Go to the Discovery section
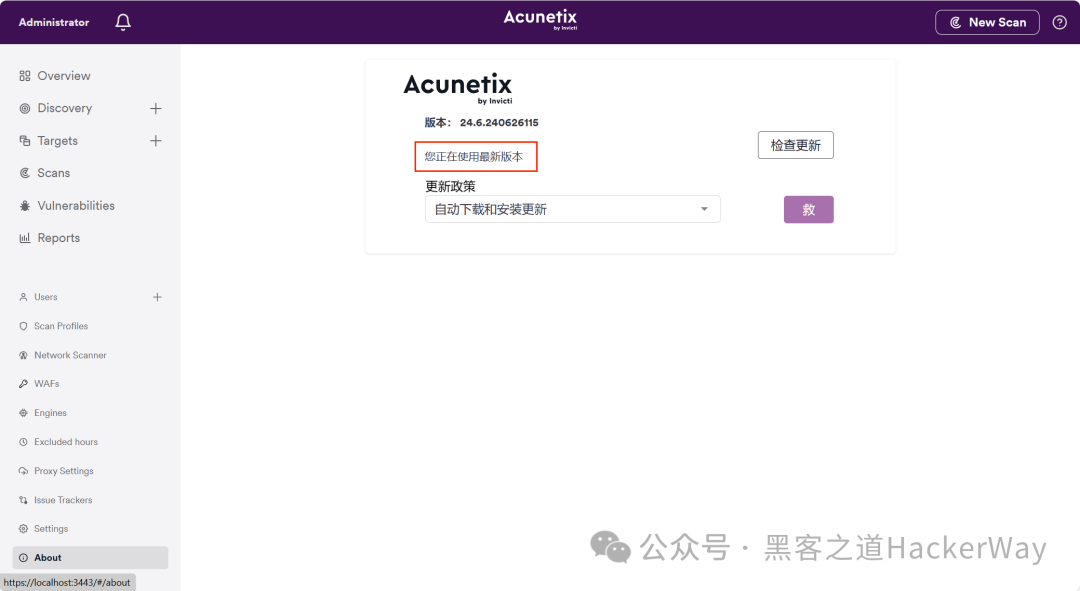Viewport: 1080px width, 591px height. click(65, 108)
